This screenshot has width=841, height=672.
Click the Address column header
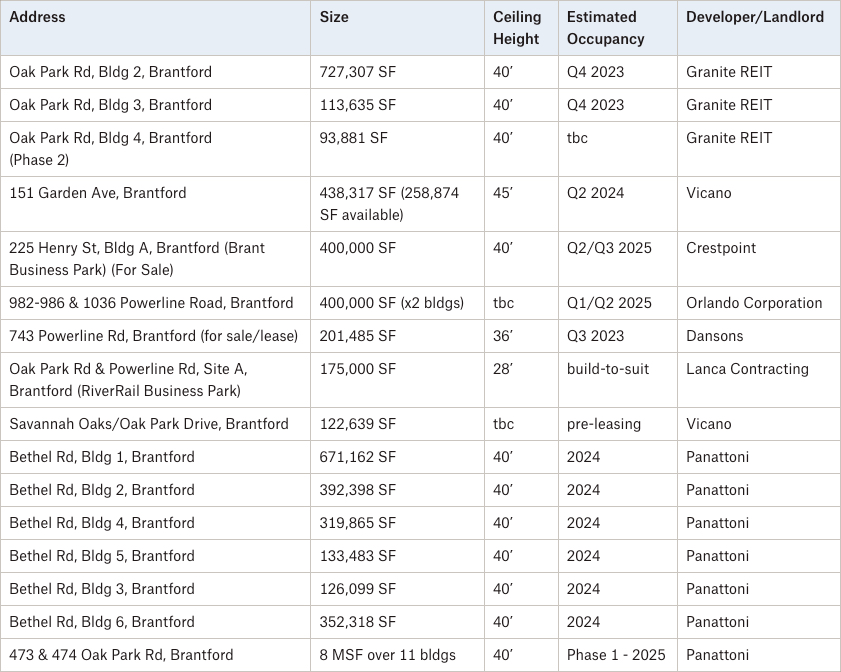coord(38,17)
